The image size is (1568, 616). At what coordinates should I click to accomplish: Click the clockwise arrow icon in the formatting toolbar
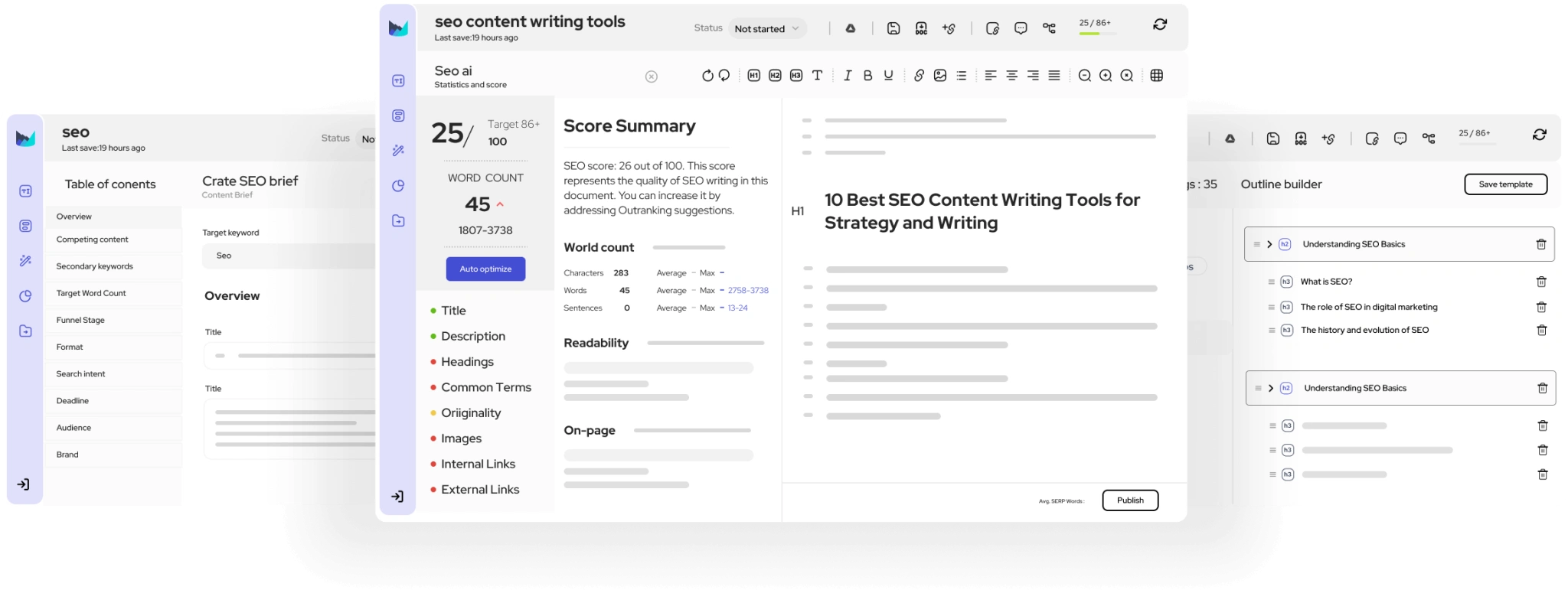click(707, 75)
